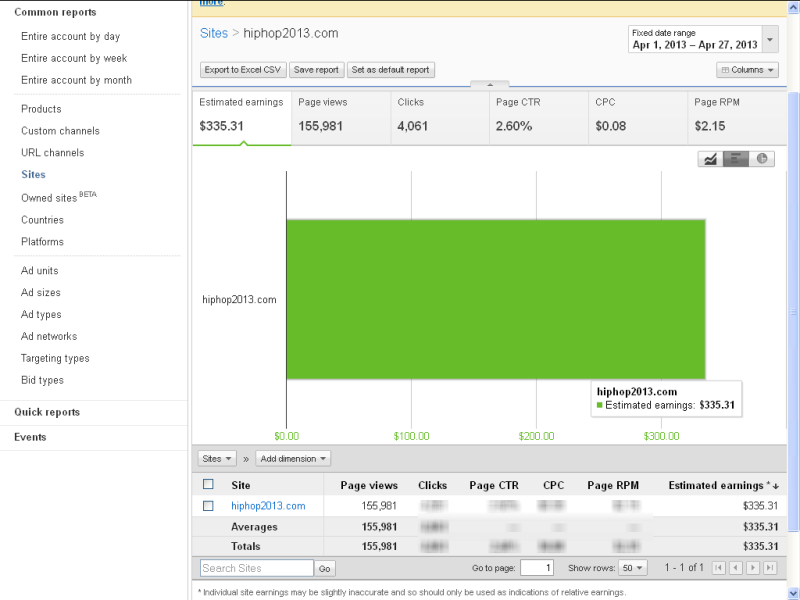This screenshot has width=800, height=600.
Task: Switch to bar chart view
Action: (736, 159)
